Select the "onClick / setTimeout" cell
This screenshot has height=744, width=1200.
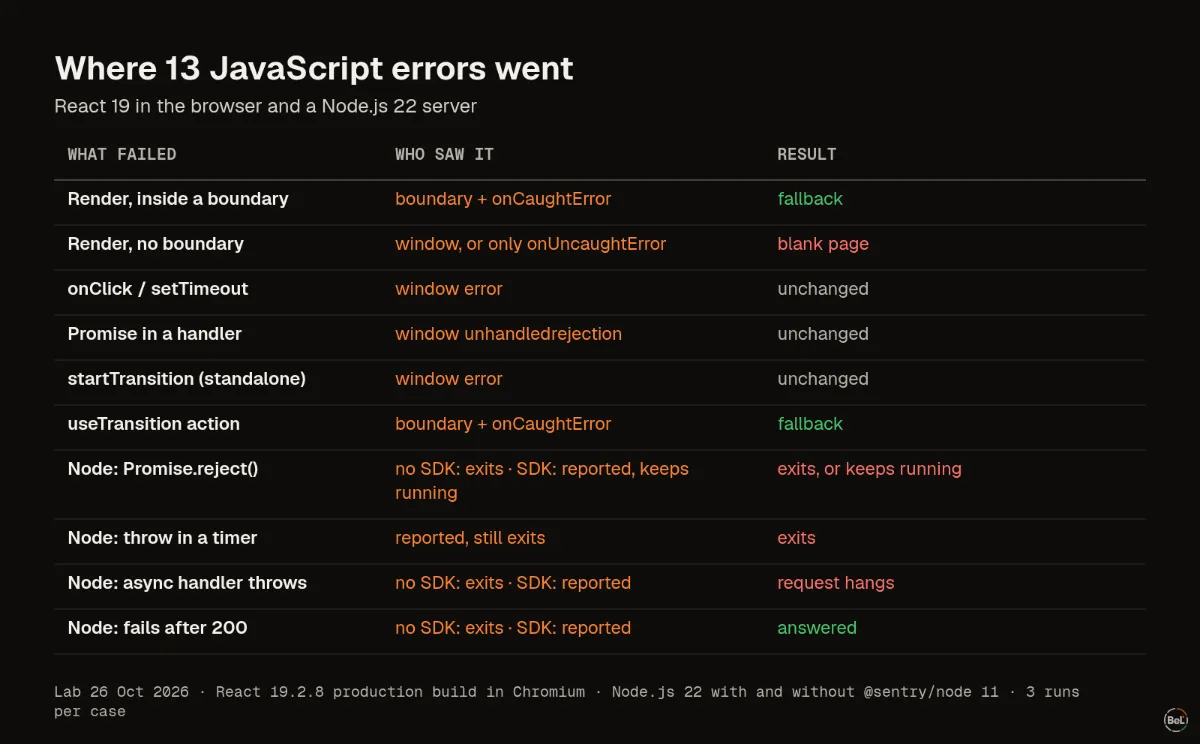[x=158, y=289]
